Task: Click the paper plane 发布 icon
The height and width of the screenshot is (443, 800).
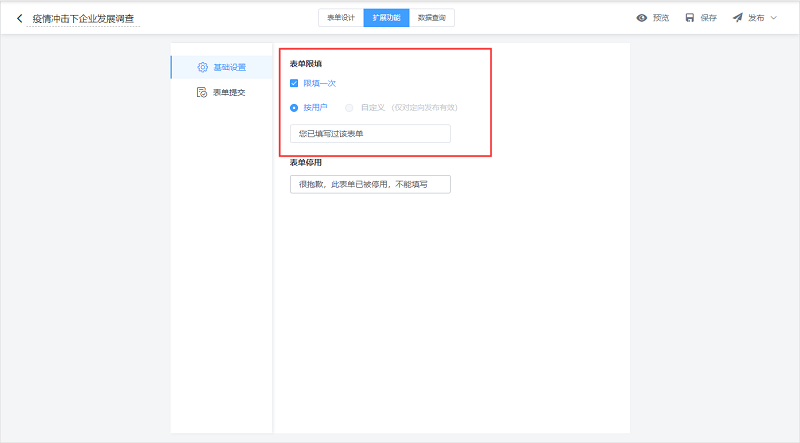Action: pyautogui.click(x=737, y=18)
